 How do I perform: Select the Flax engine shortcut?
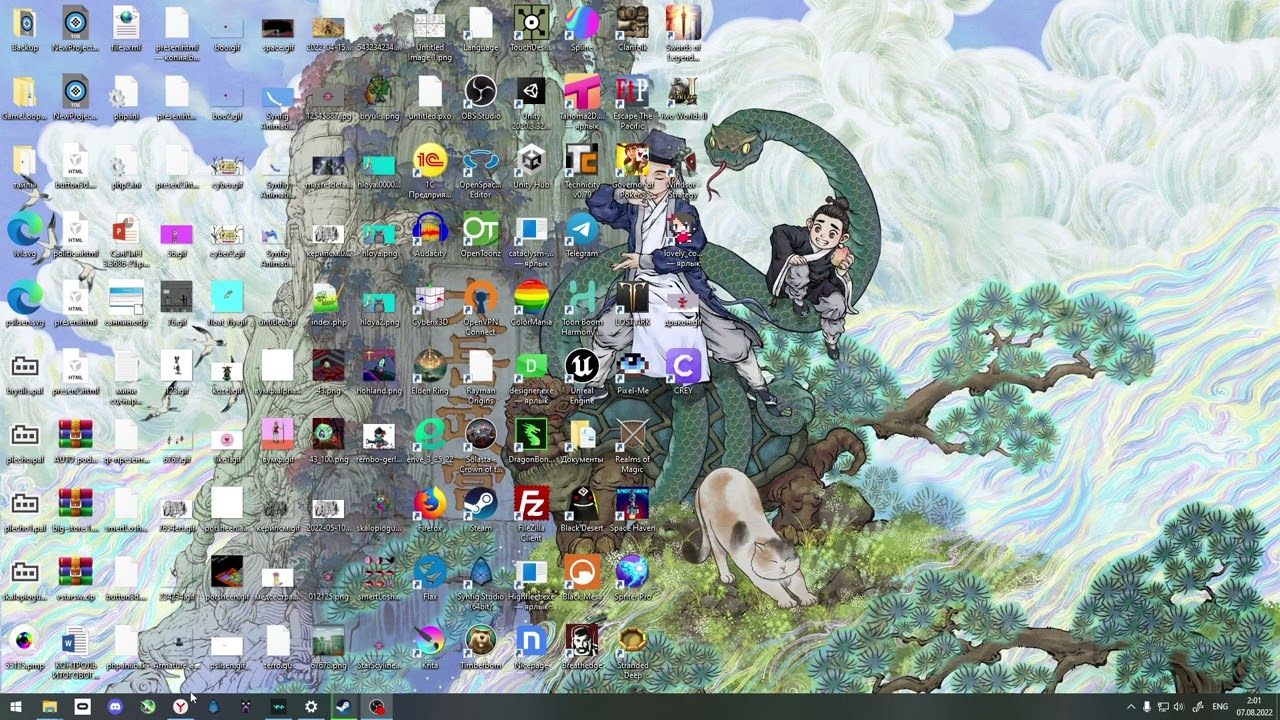coord(430,577)
